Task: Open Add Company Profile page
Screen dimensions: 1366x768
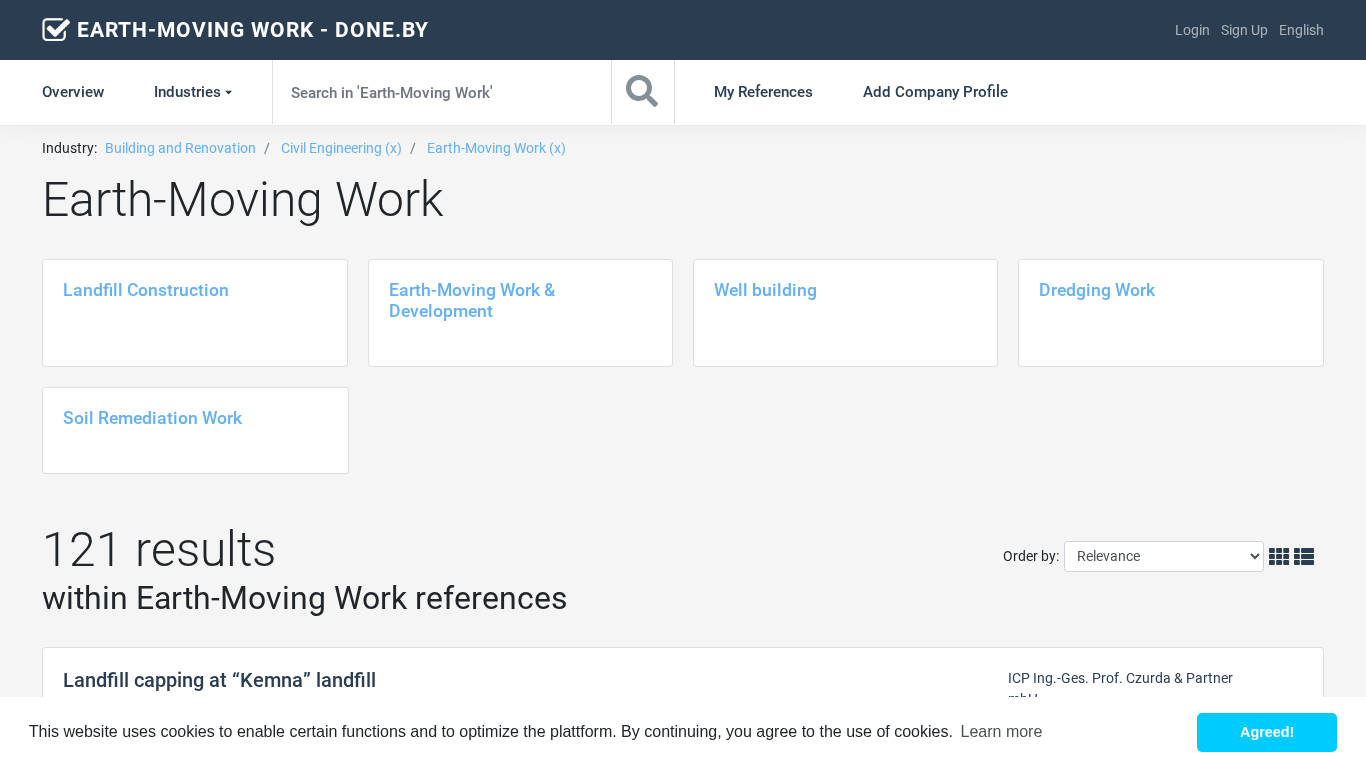Action: click(x=935, y=92)
